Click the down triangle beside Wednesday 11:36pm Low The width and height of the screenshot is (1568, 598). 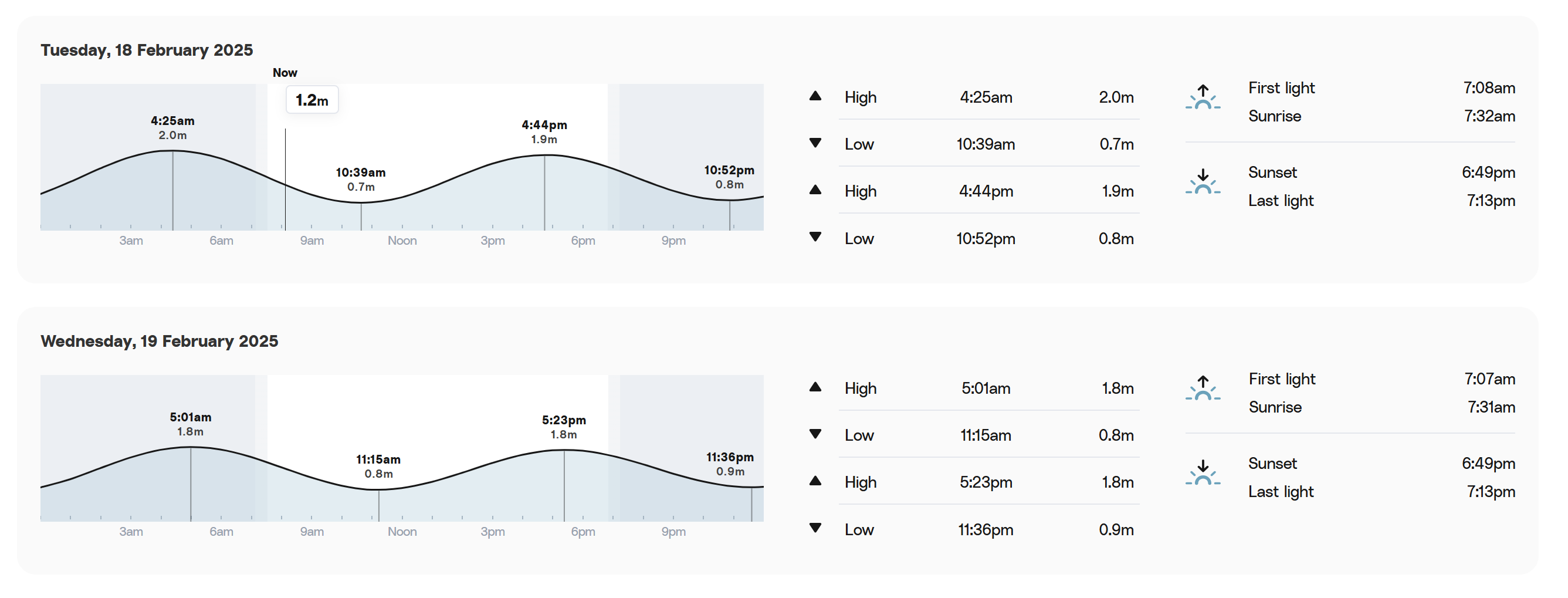point(815,528)
